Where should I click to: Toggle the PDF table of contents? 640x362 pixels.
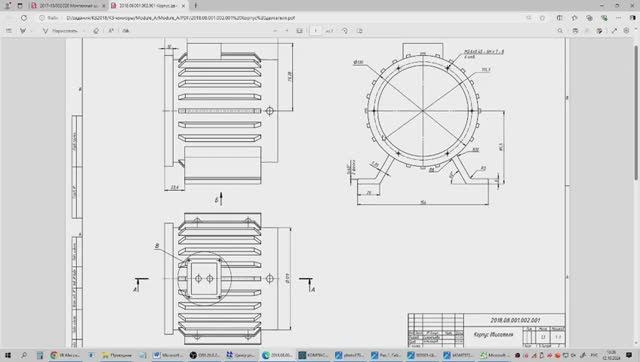tap(9, 31)
